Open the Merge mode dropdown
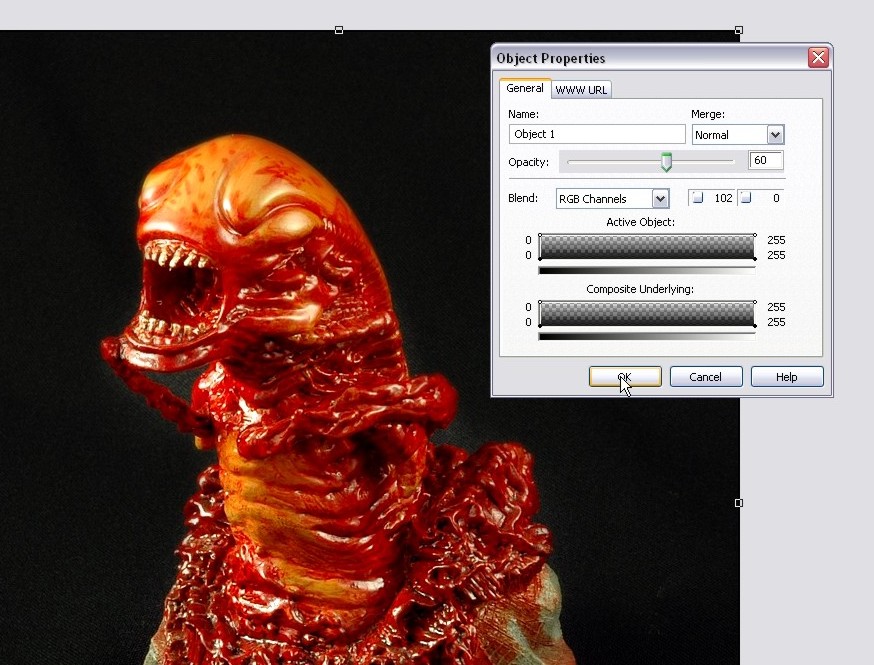The height and width of the screenshot is (665, 874). [775, 134]
